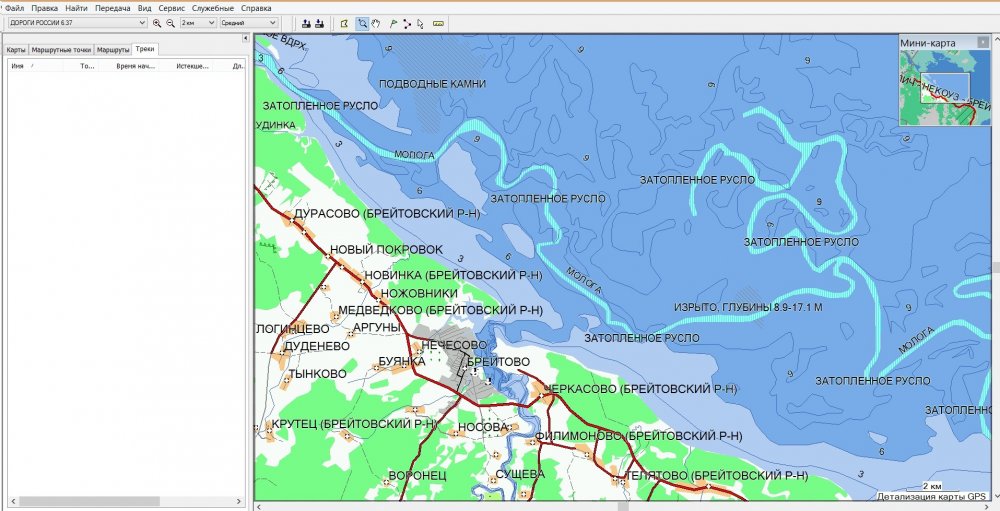
Task: Collapse the left panel with arrow button
Action: click(x=246, y=36)
